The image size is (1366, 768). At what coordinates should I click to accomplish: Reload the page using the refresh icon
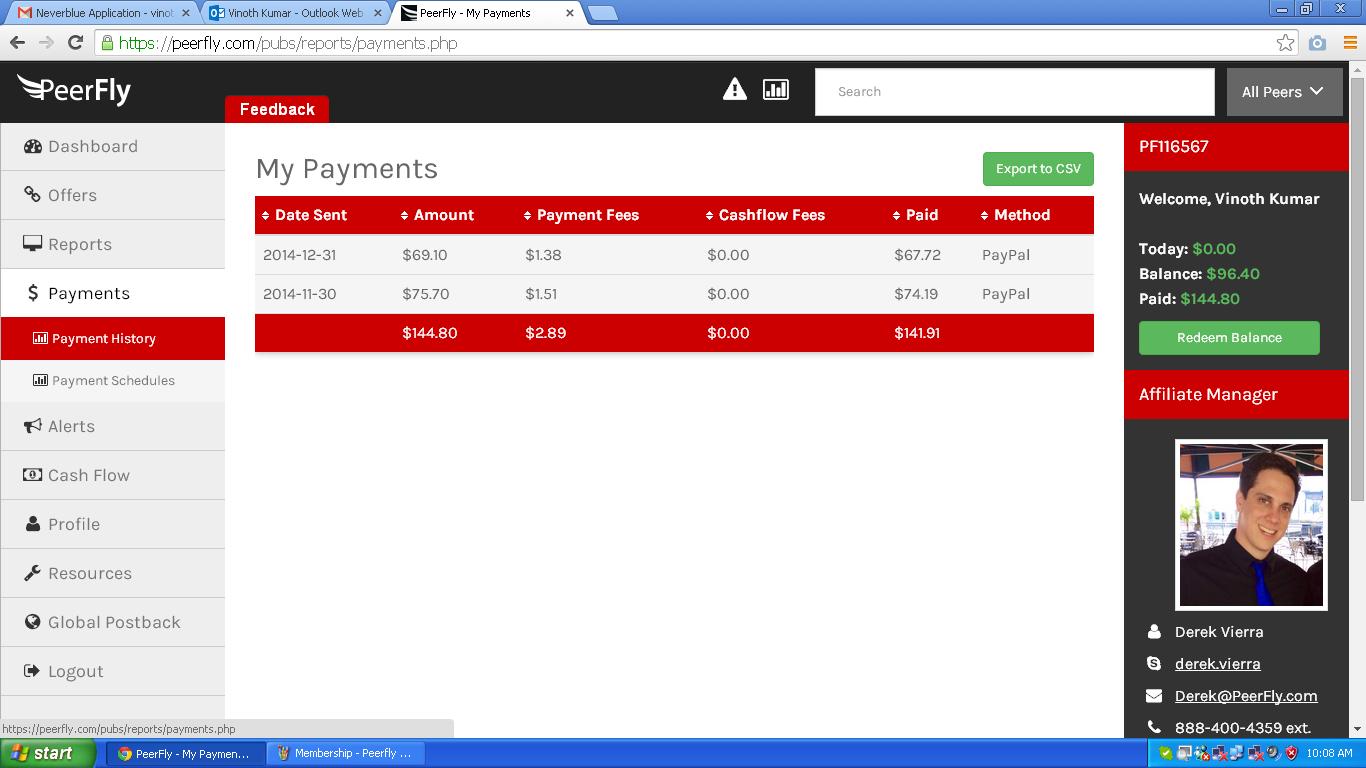[75, 43]
